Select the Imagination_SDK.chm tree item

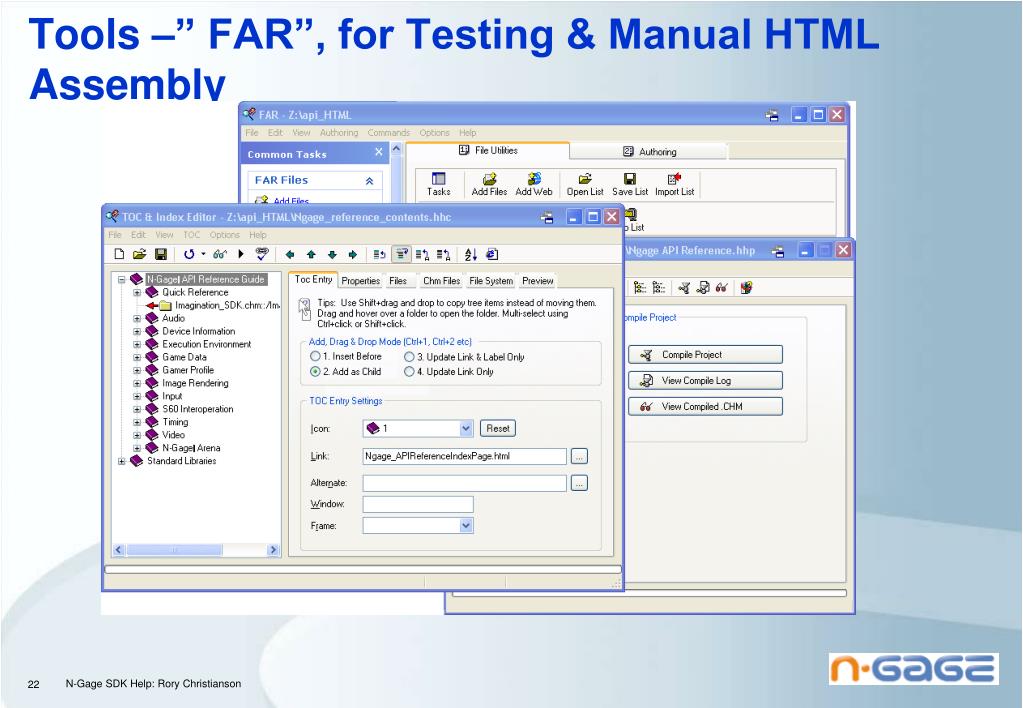pos(227,305)
